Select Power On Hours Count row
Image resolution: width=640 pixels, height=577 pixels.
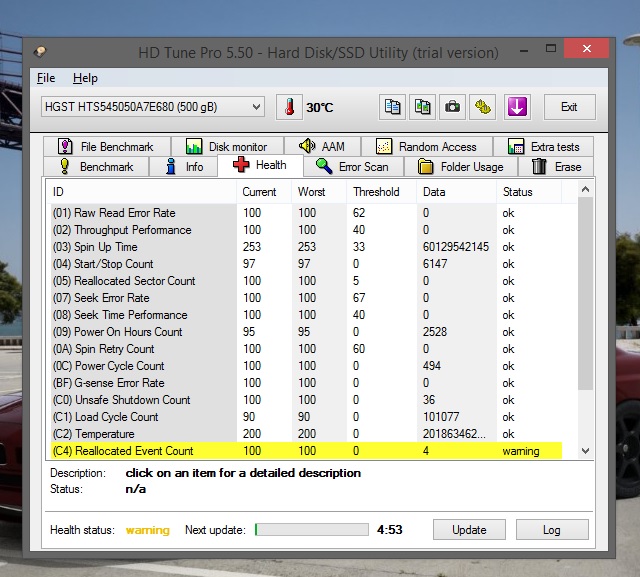[306, 332]
